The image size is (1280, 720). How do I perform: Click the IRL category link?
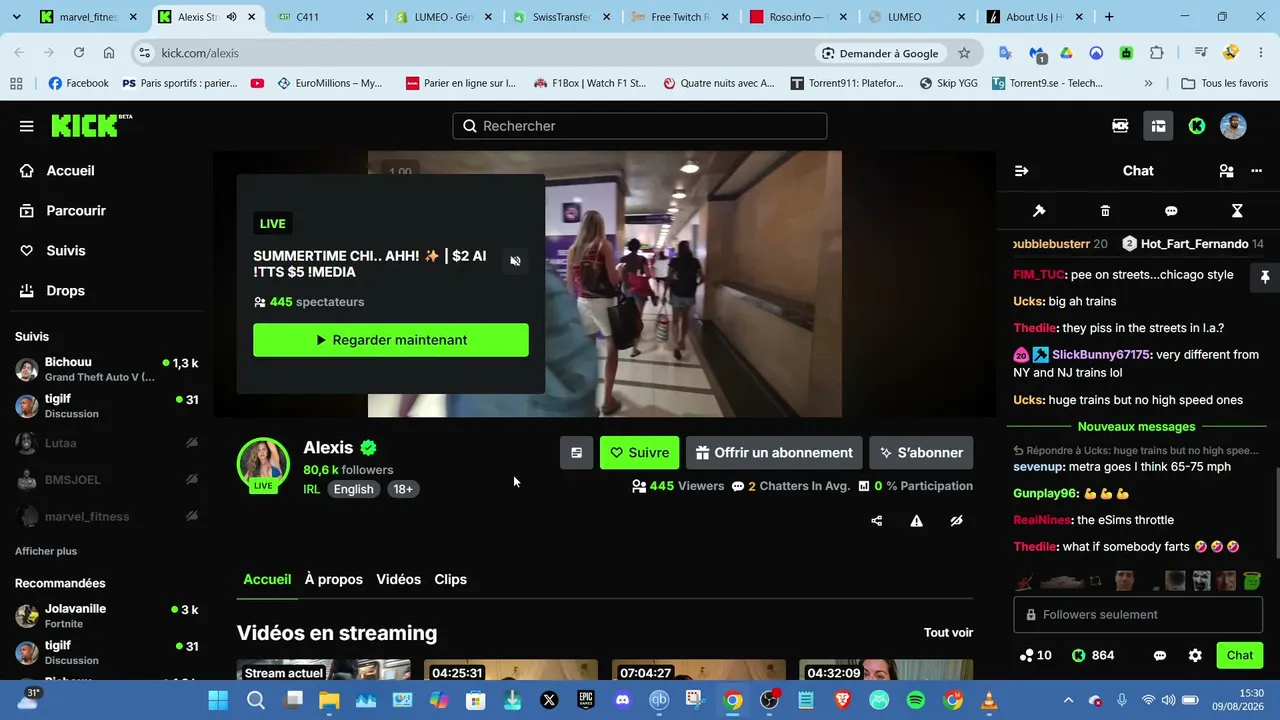[311, 489]
